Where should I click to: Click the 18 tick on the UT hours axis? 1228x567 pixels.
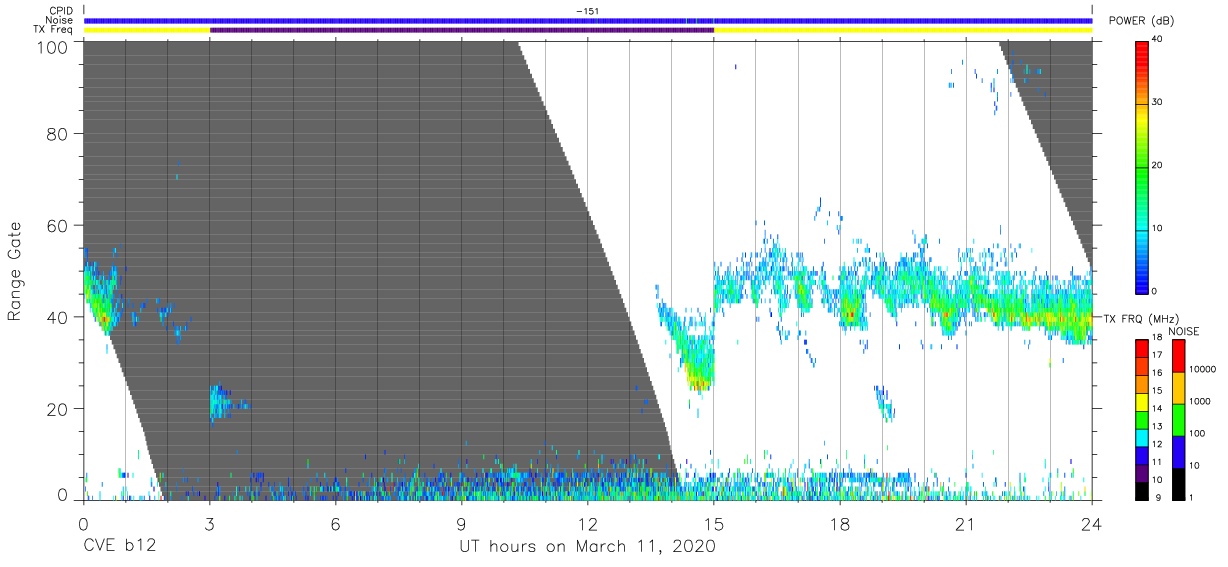point(840,524)
